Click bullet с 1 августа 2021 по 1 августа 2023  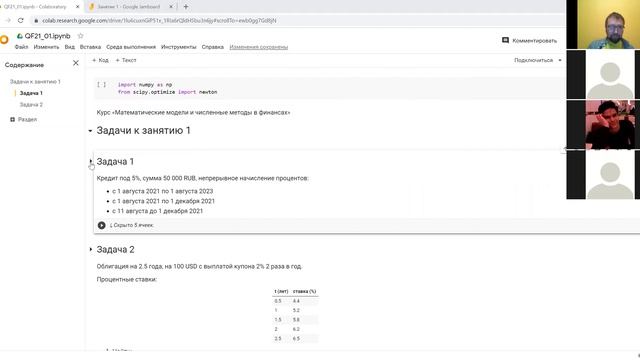click(x=162, y=191)
